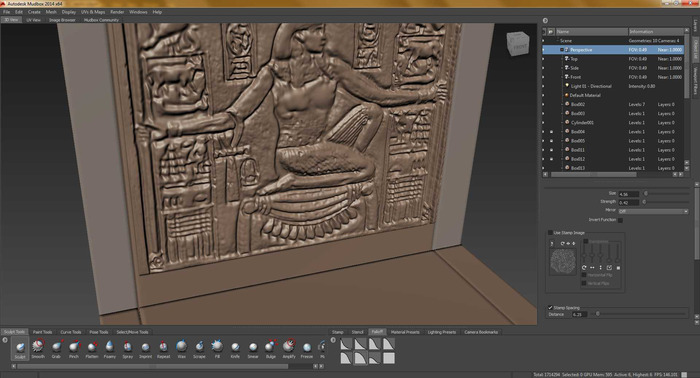Viewport: 700px width, 378px height.
Task: Select the Scrape tool
Action: [199, 349]
